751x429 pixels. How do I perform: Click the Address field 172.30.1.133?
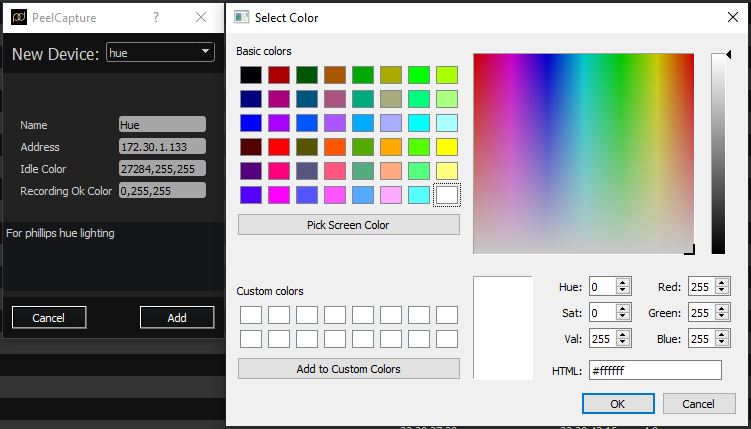coord(162,147)
